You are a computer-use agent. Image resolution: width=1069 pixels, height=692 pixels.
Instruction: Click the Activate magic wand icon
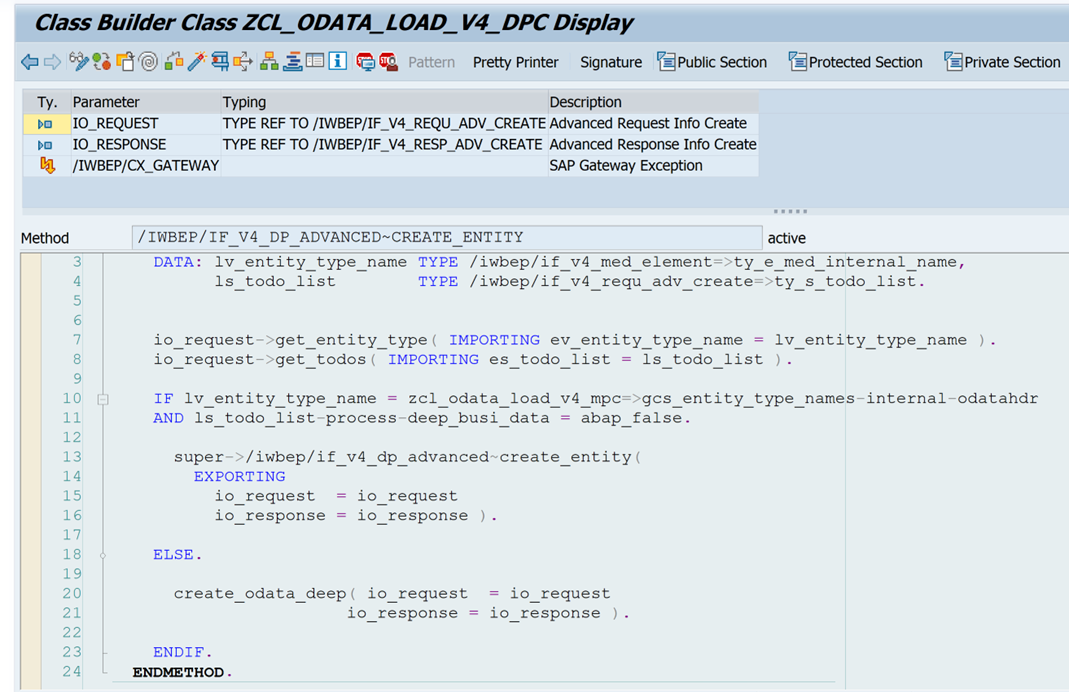[x=196, y=62]
